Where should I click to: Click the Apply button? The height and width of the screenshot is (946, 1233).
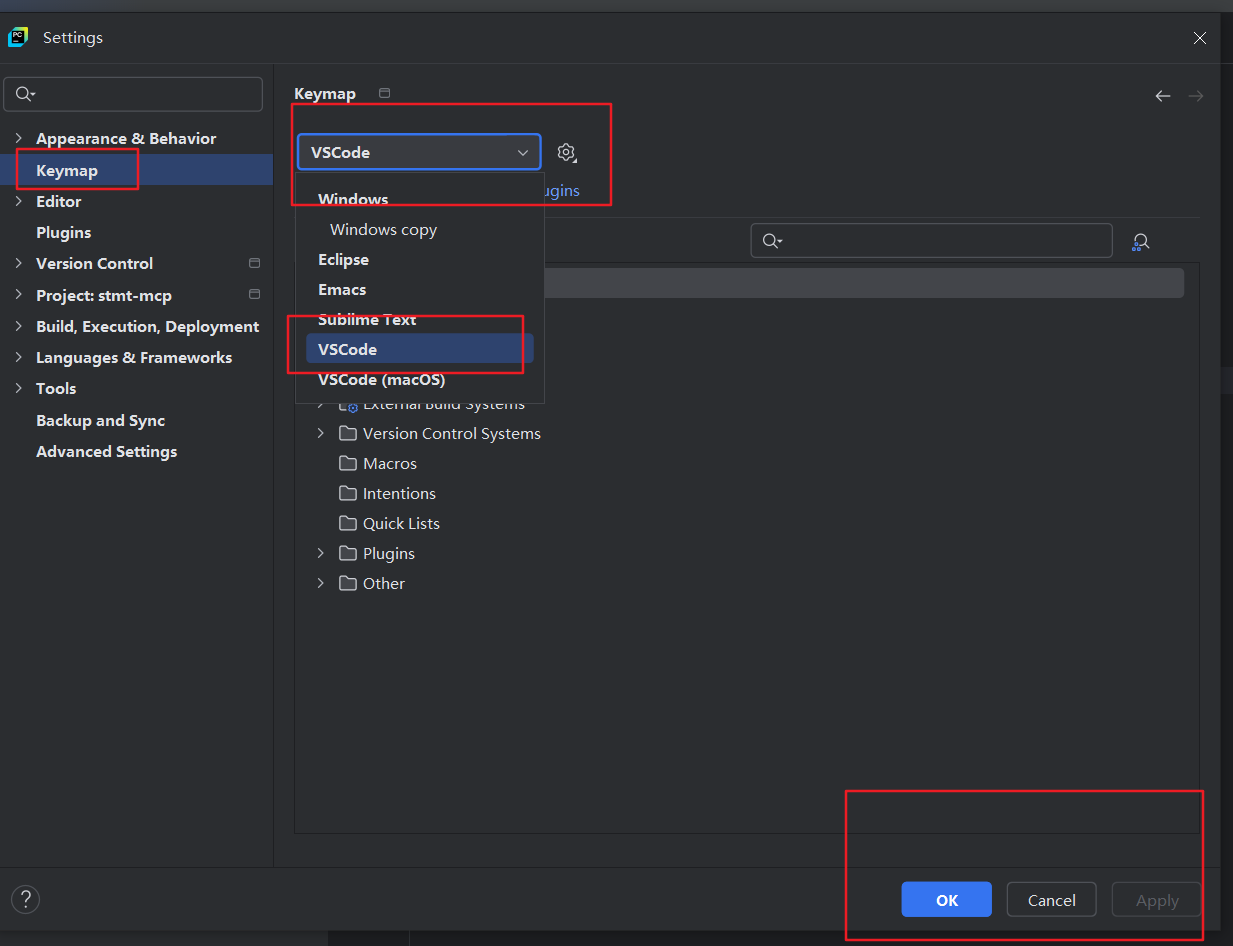1157,900
